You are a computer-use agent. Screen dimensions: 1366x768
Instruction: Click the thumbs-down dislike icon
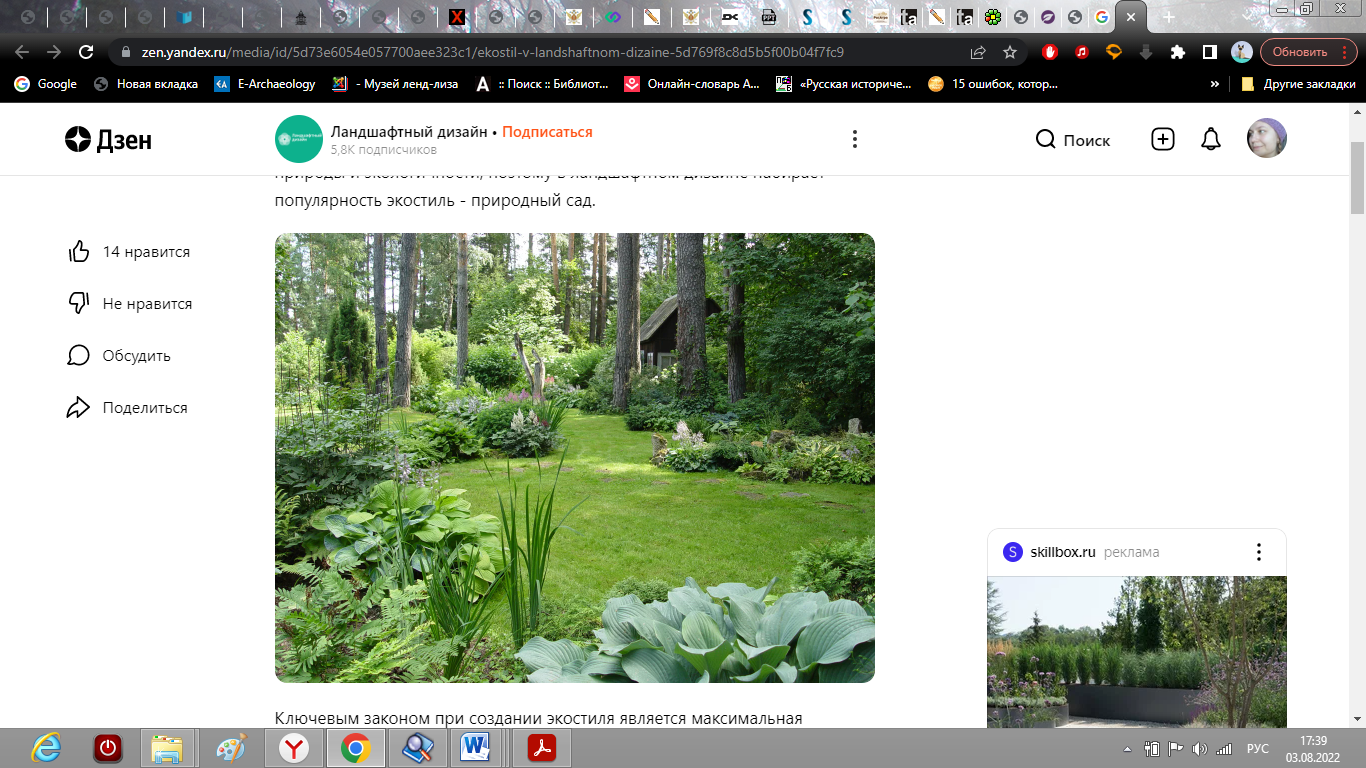(x=79, y=304)
